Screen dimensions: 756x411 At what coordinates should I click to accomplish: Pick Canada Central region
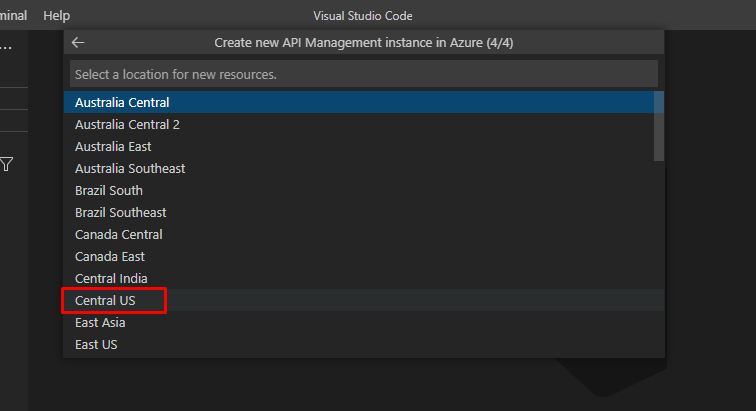tap(118, 234)
